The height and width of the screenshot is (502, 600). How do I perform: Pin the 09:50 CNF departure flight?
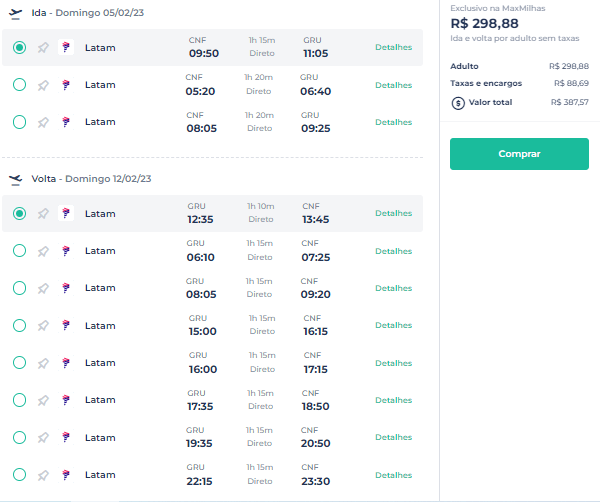[x=43, y=48]
